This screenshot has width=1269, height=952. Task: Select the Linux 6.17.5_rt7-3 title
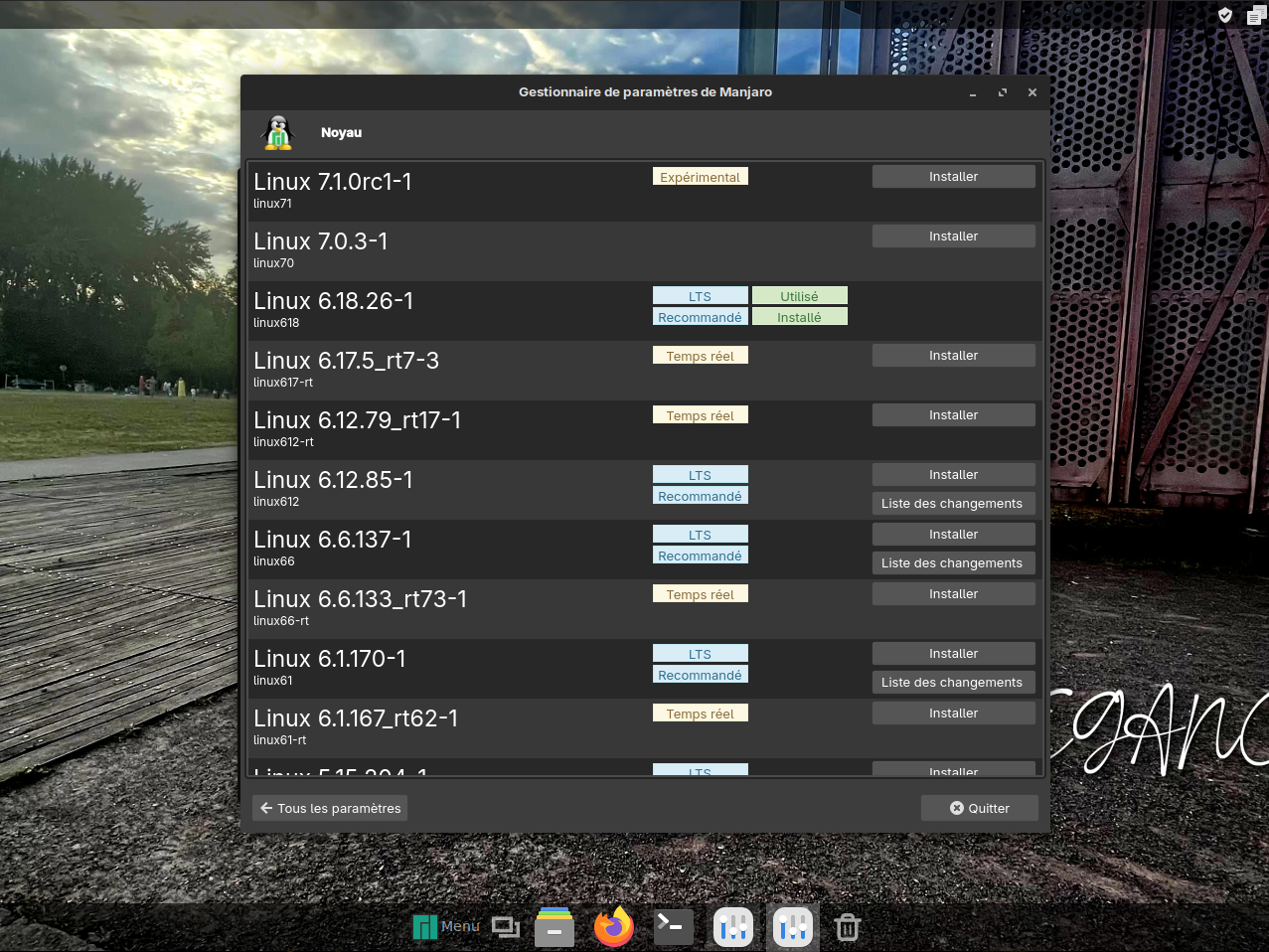coord(347,361)
